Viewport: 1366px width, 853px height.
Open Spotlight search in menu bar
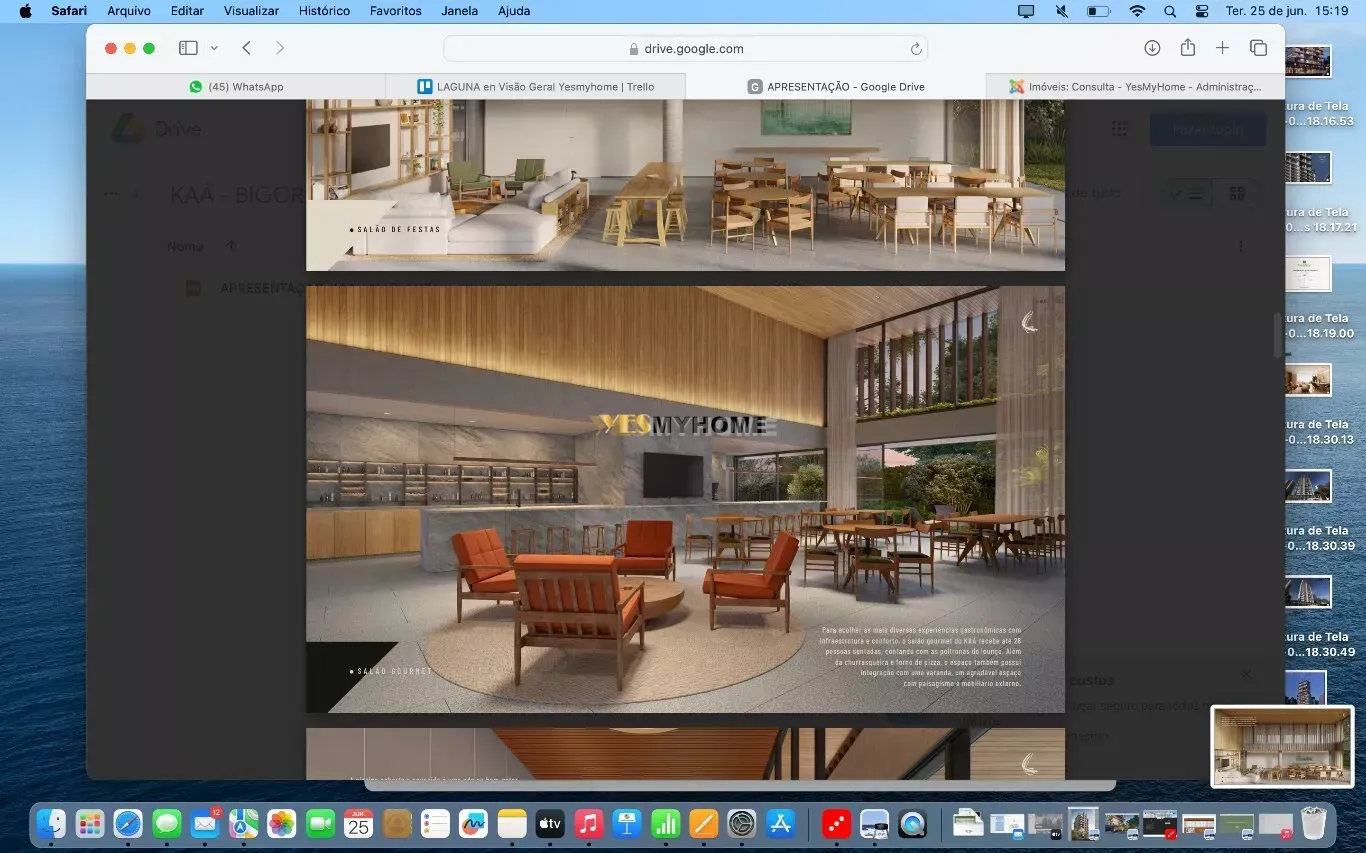point(1170,11)
